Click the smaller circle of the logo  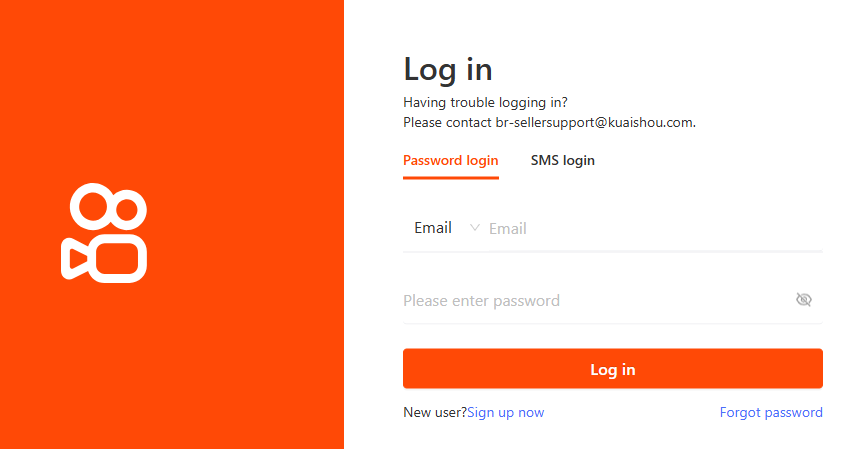[x=127, y=210]
